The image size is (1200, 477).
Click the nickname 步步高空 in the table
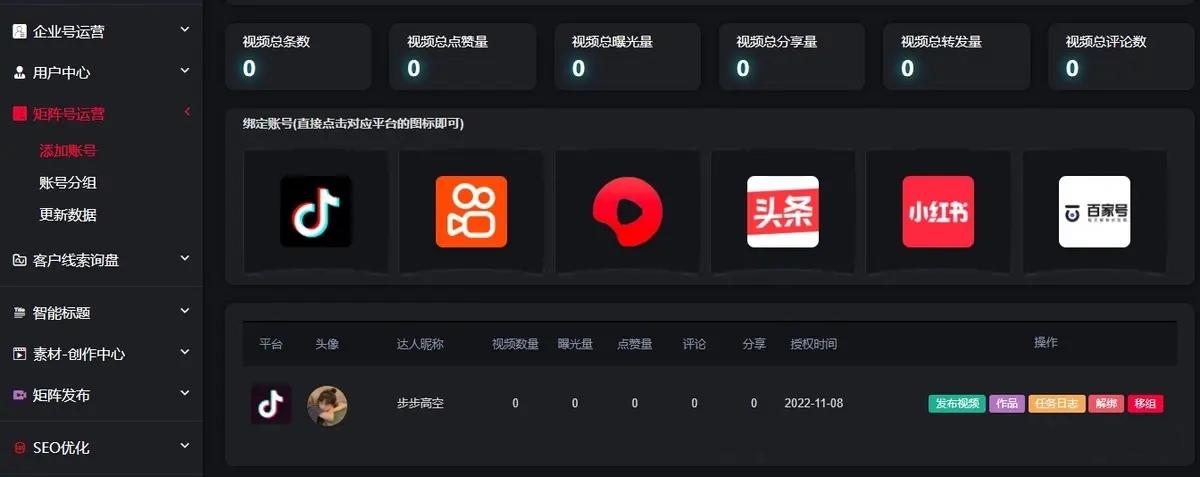(x=420, y=404)
